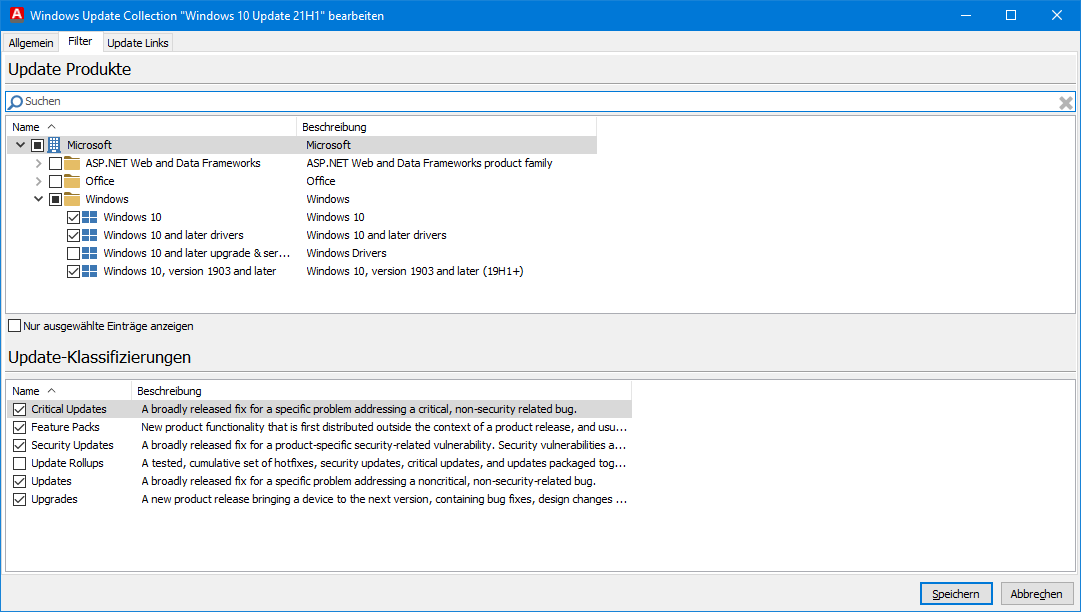Collapse the Microsoft tree node
The width and height of the screenshot is (1081, 612).
click(20, 145)
